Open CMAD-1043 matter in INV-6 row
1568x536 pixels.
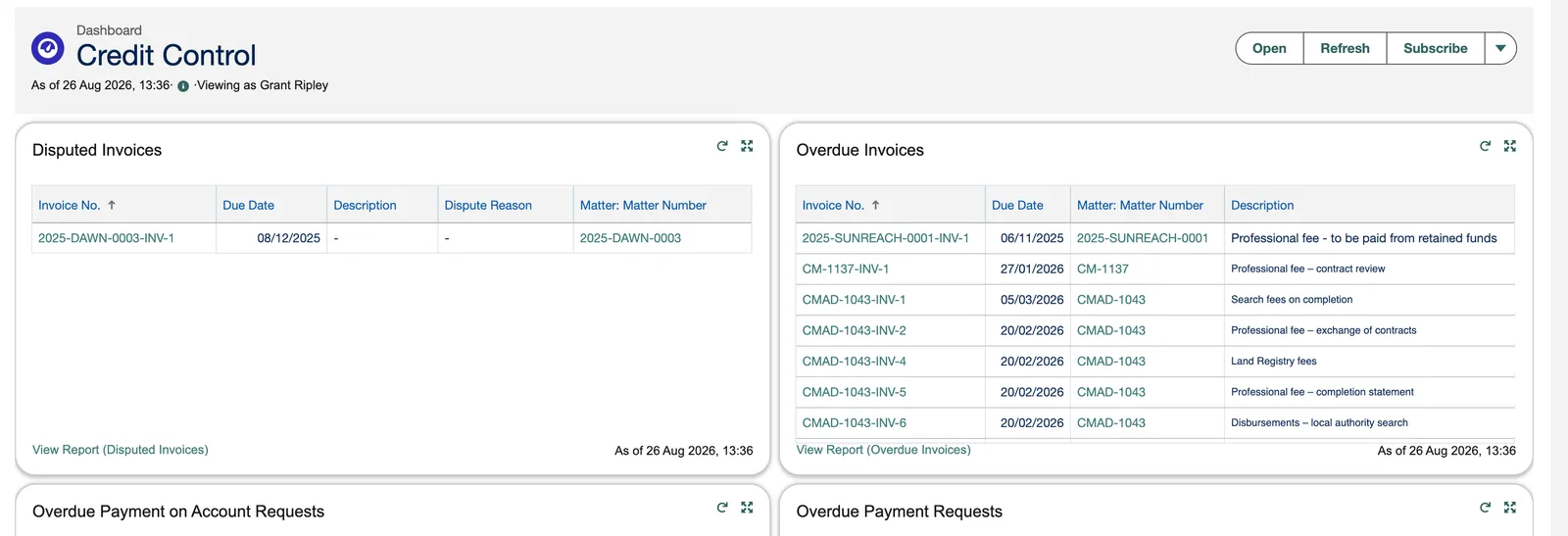point(1111,423)
